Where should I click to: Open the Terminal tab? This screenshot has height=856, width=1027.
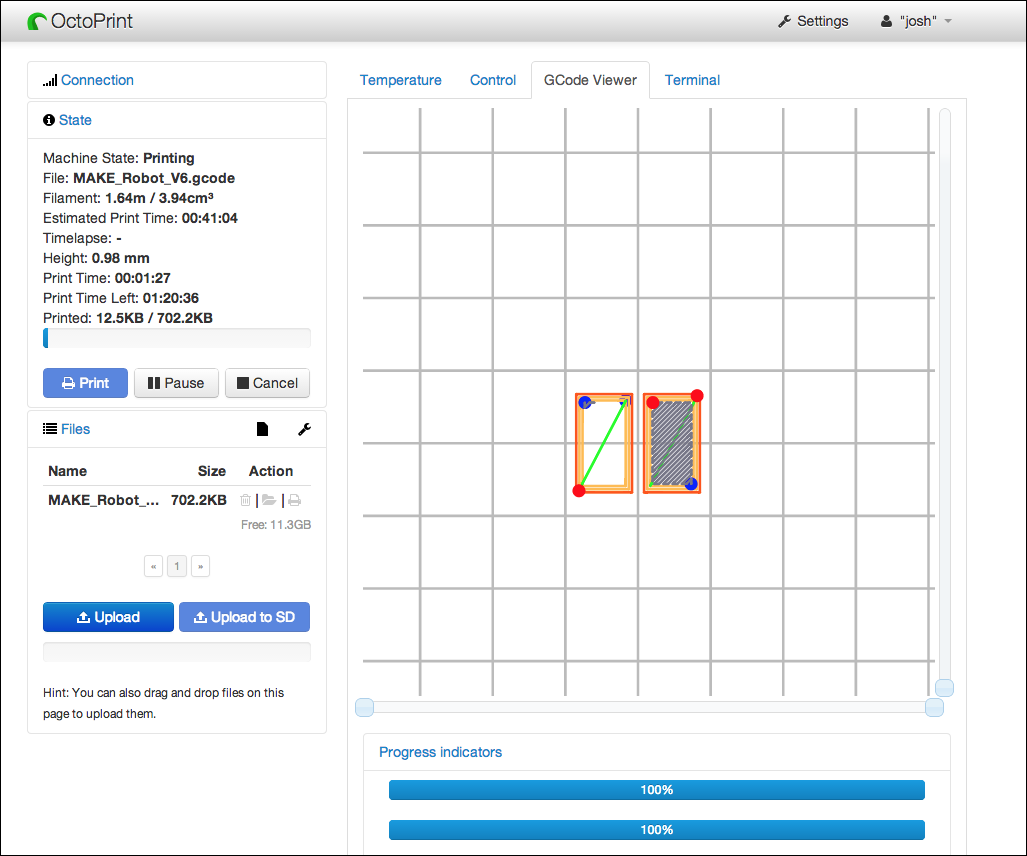point(692,80)
